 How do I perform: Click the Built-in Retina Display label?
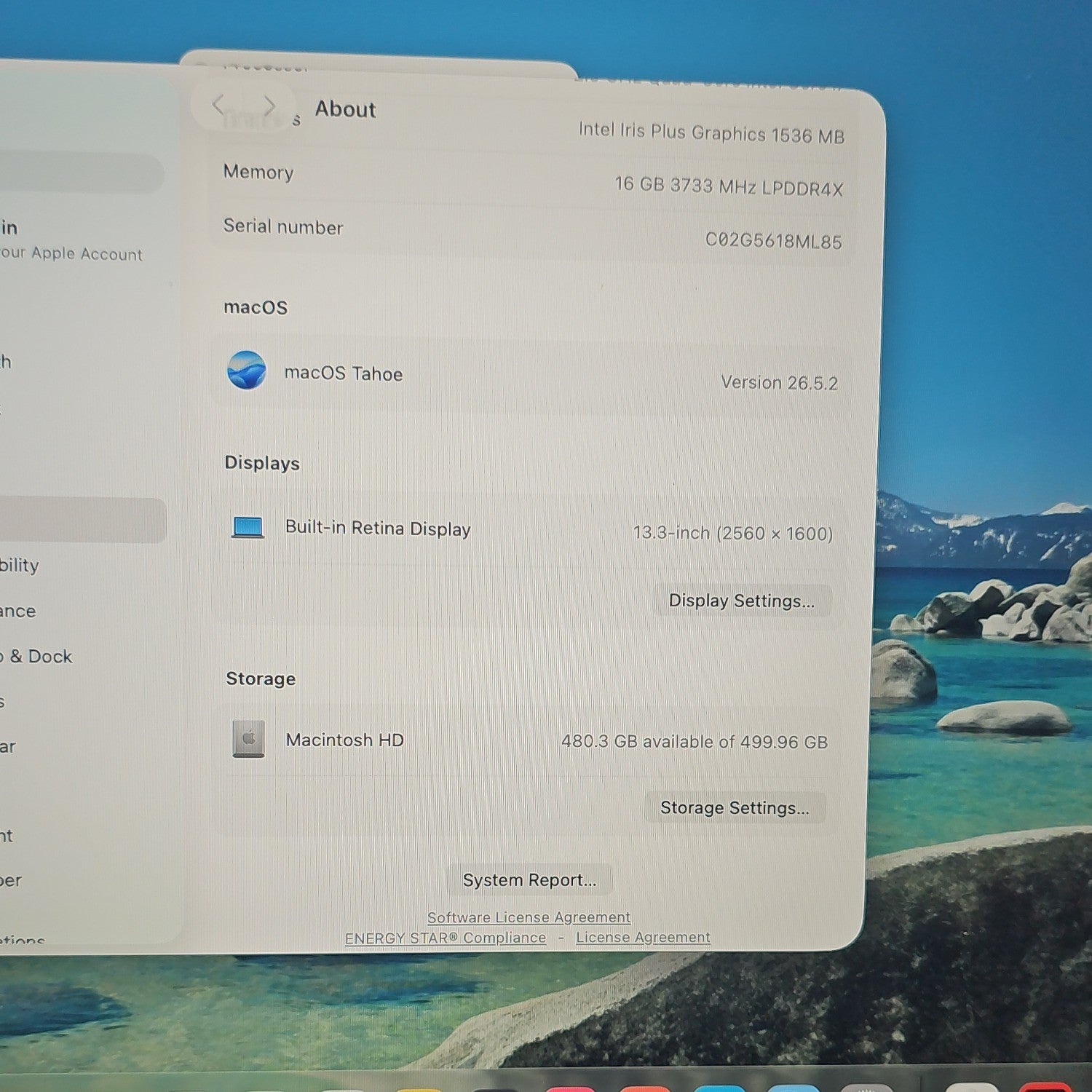pyautogui.click(x=378, y=528)
